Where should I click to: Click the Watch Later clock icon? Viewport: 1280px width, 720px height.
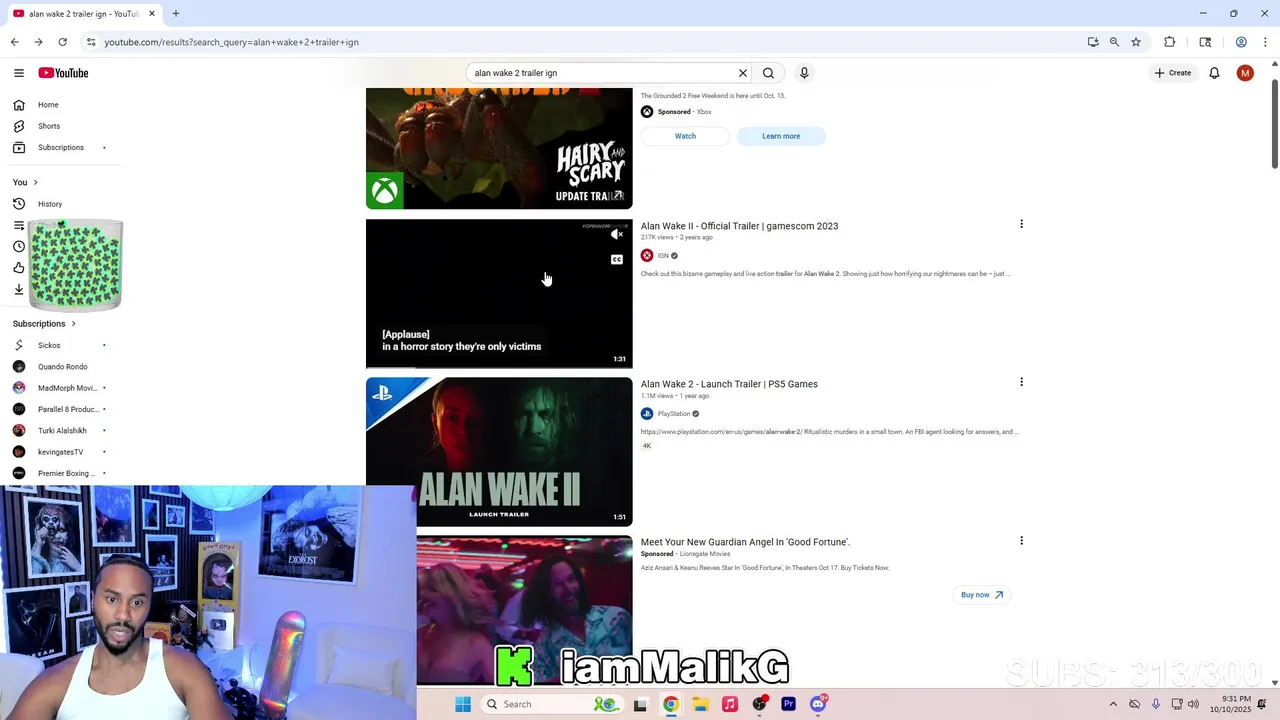tap(19, 247)
